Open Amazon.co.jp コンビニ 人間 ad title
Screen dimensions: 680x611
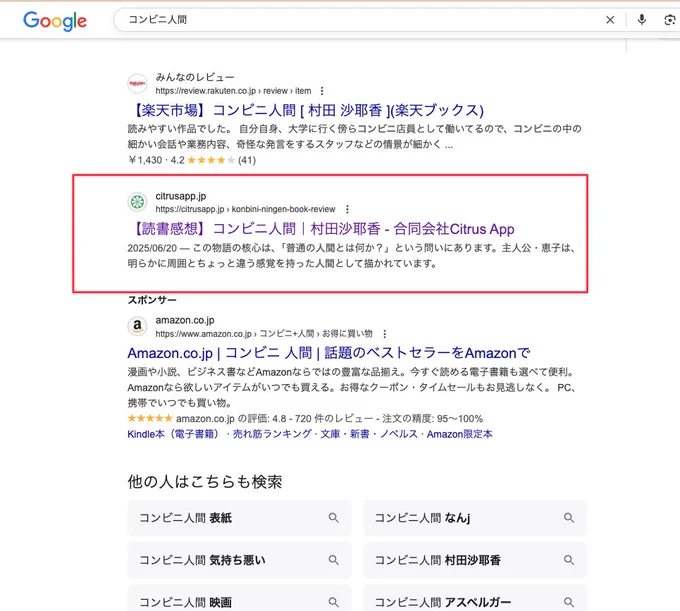(329, 353)
